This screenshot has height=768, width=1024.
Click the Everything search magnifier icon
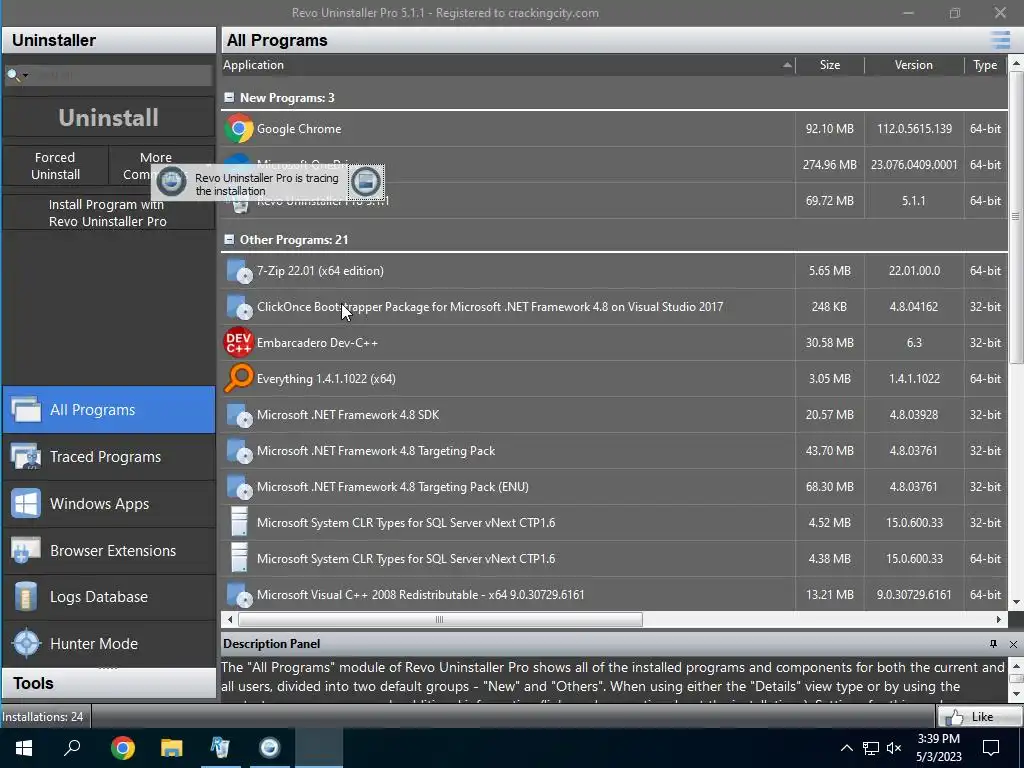(238, 378)
